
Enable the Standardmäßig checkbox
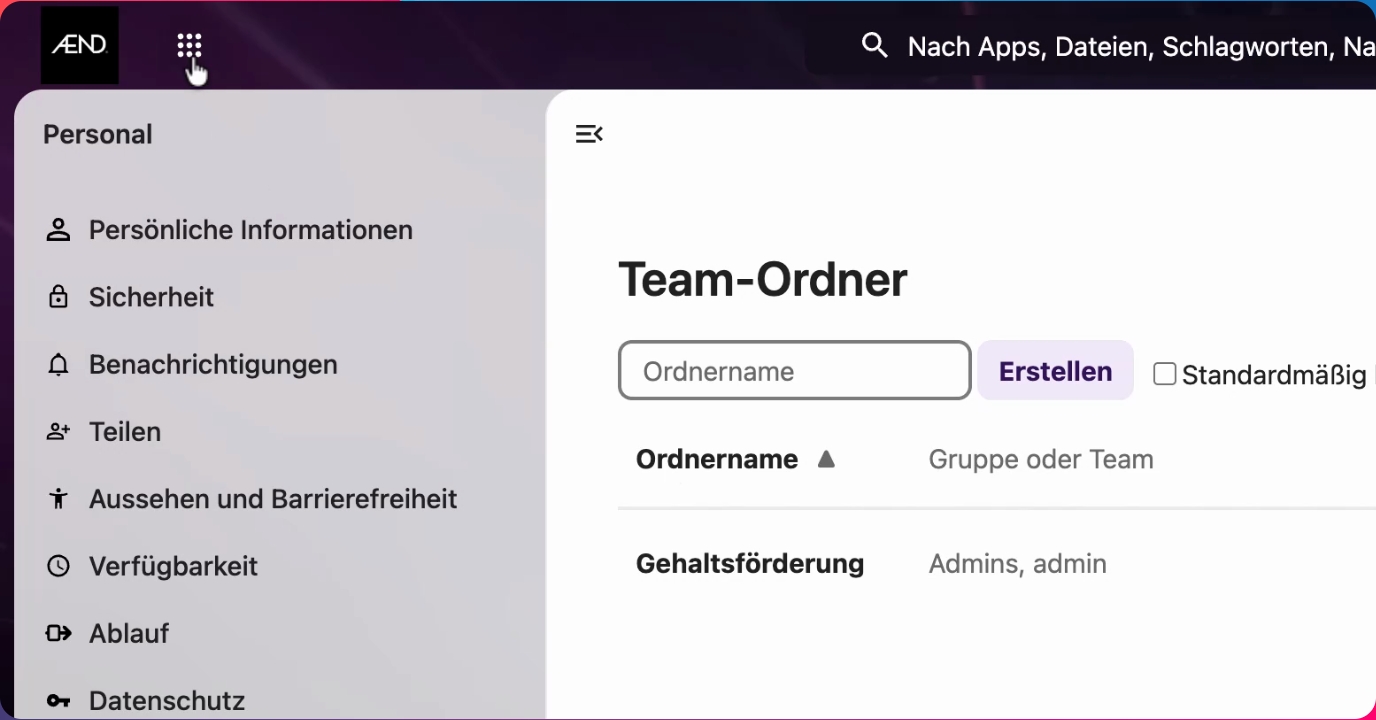(x=1164, y=374)
